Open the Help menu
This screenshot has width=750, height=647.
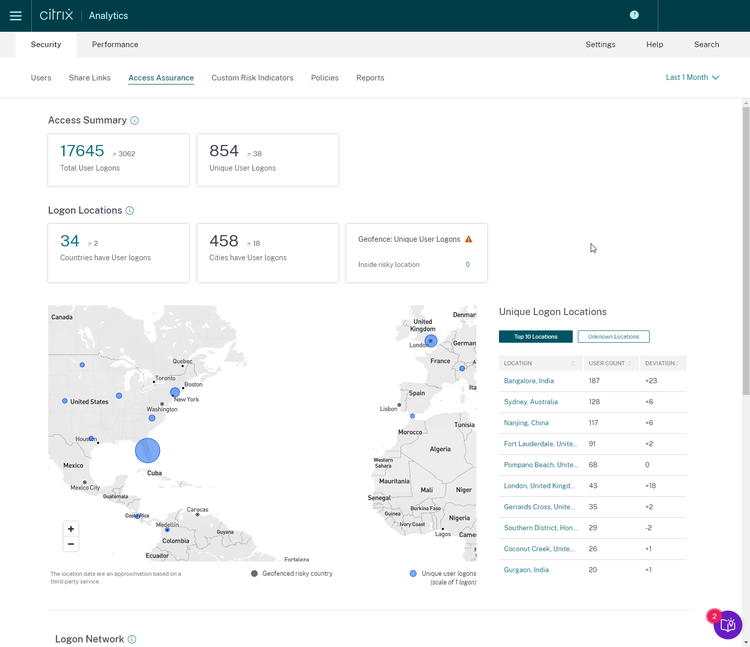tap(654, 44)
